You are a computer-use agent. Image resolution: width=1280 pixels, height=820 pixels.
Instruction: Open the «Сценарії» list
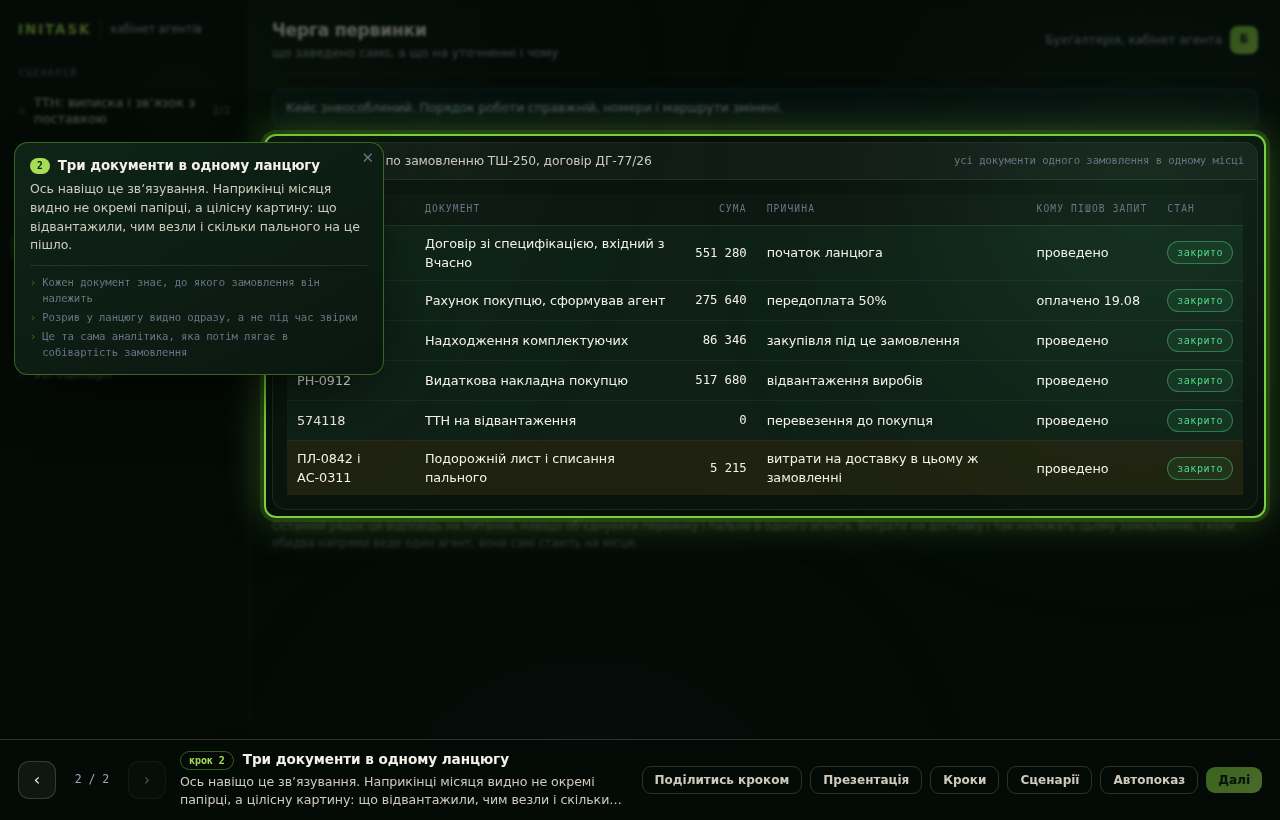(1050, 780)
